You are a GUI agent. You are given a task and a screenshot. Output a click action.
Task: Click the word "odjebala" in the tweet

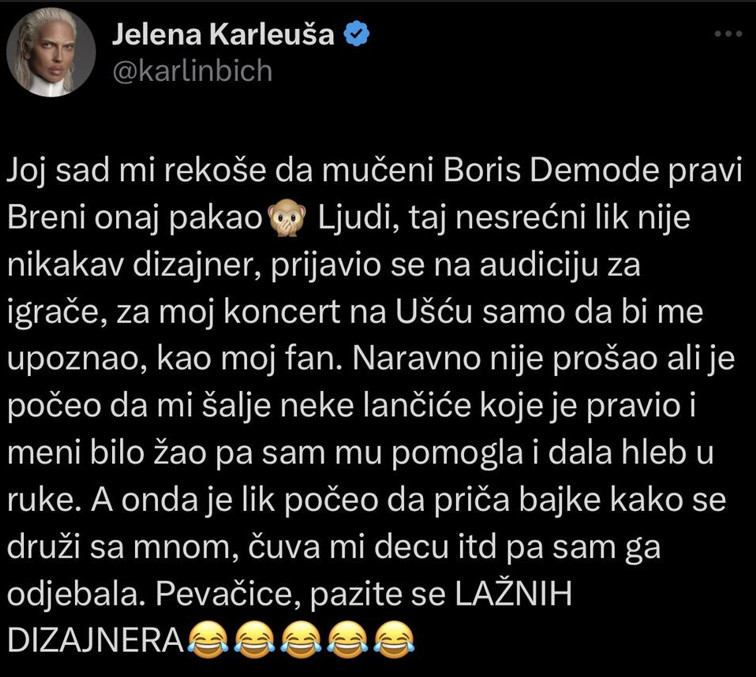tap(77, 595)
